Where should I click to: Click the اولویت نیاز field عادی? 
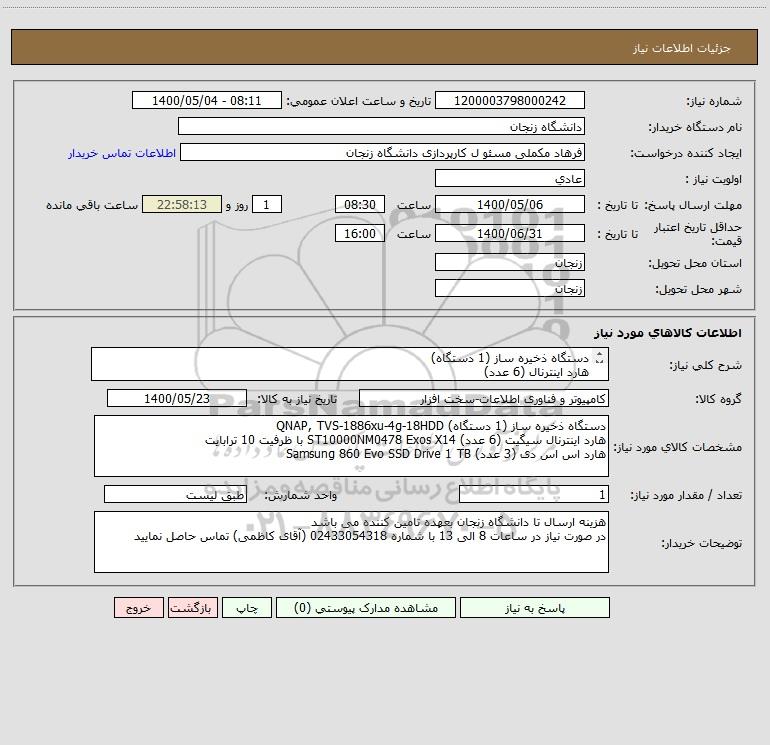510,178
